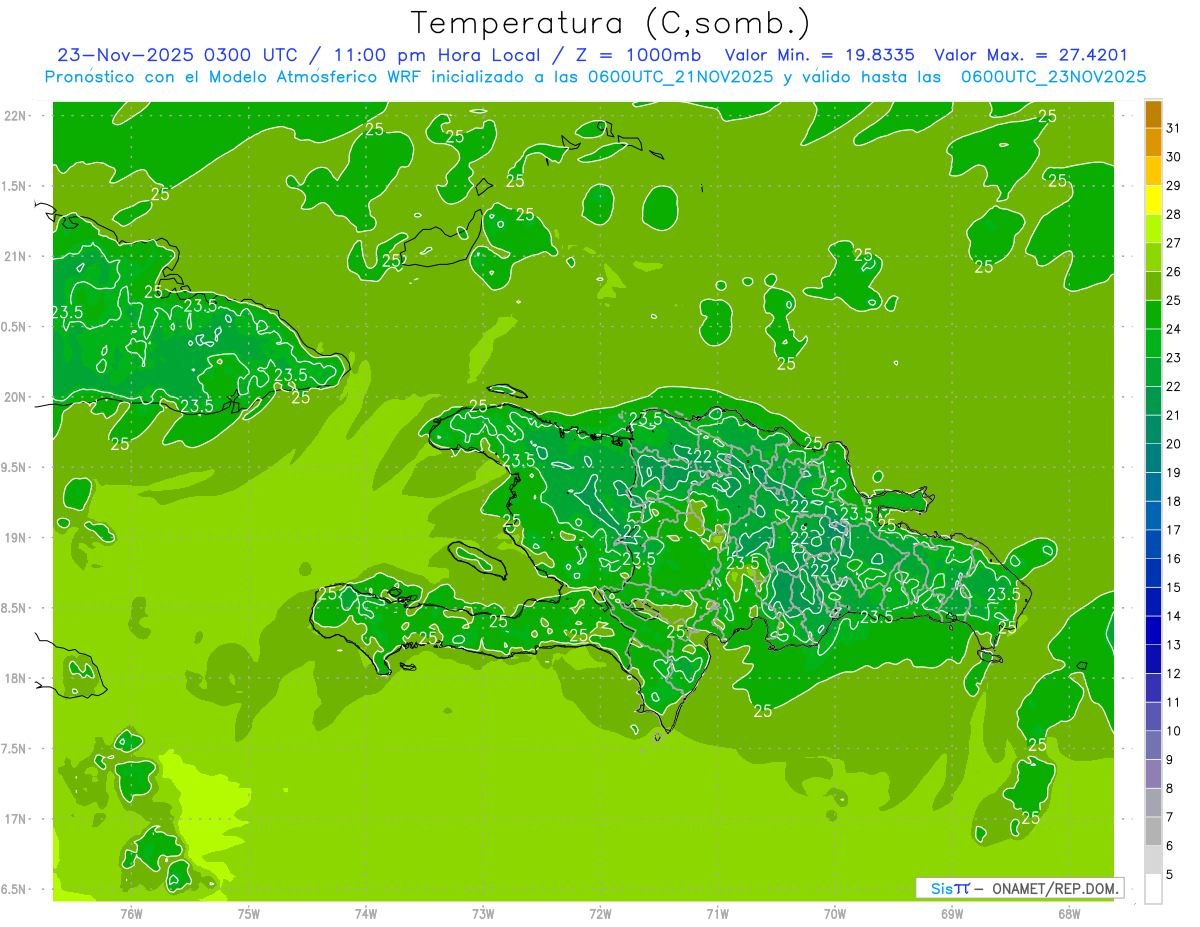This screenshot has height=927, width=1200.
Task: Click the "76W" longitude label
Action: pyautogui.click(x=131, y=913)
